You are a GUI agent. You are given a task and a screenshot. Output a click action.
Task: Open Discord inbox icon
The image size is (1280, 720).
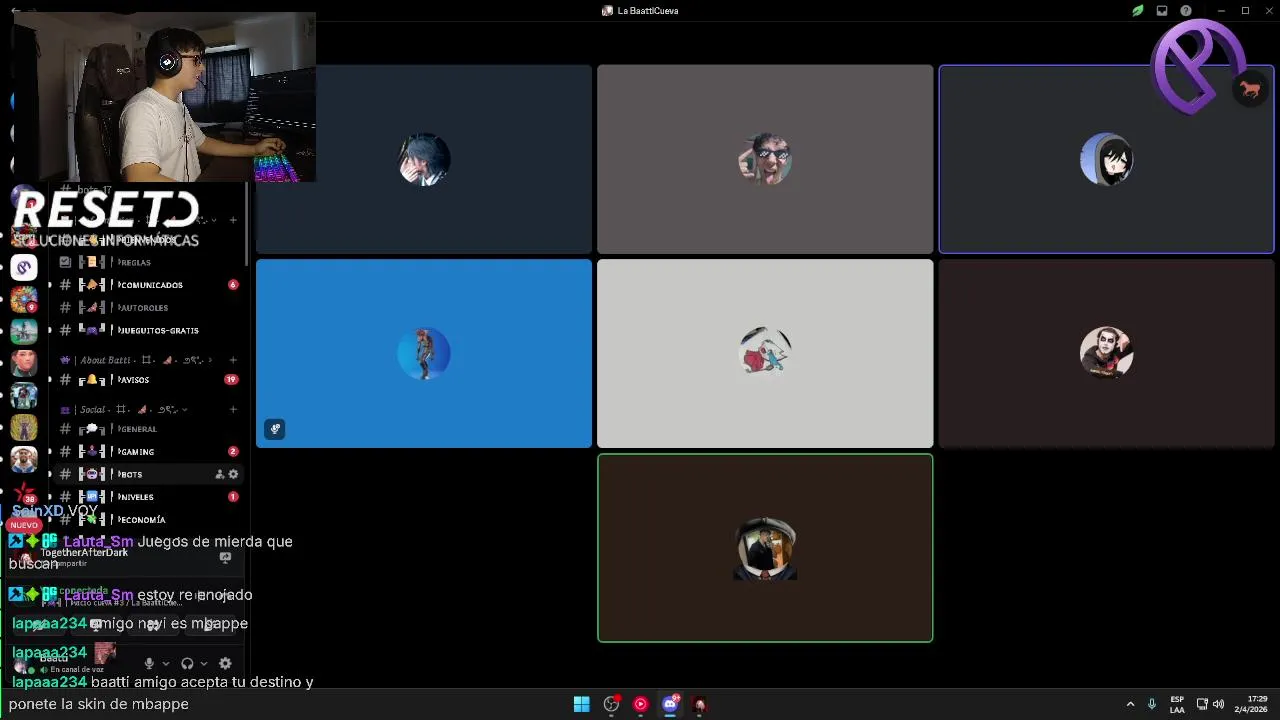[1162, 11]
